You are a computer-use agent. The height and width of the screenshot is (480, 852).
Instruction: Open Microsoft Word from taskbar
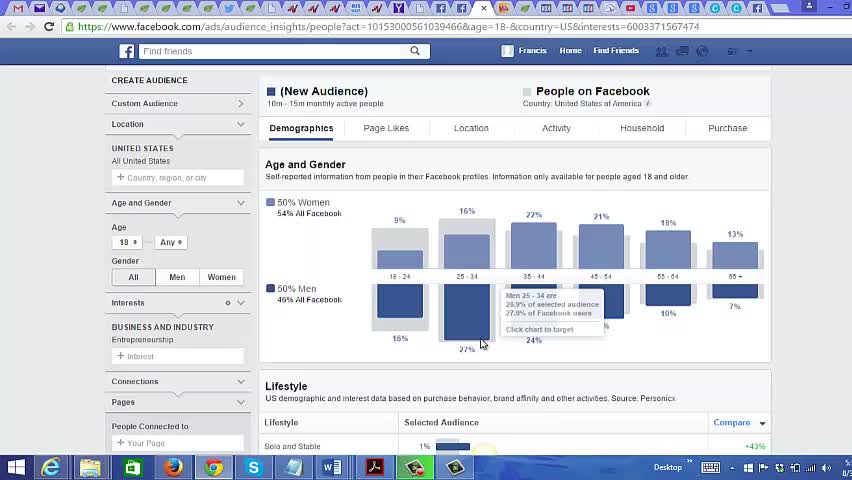(x=331, y=467)
